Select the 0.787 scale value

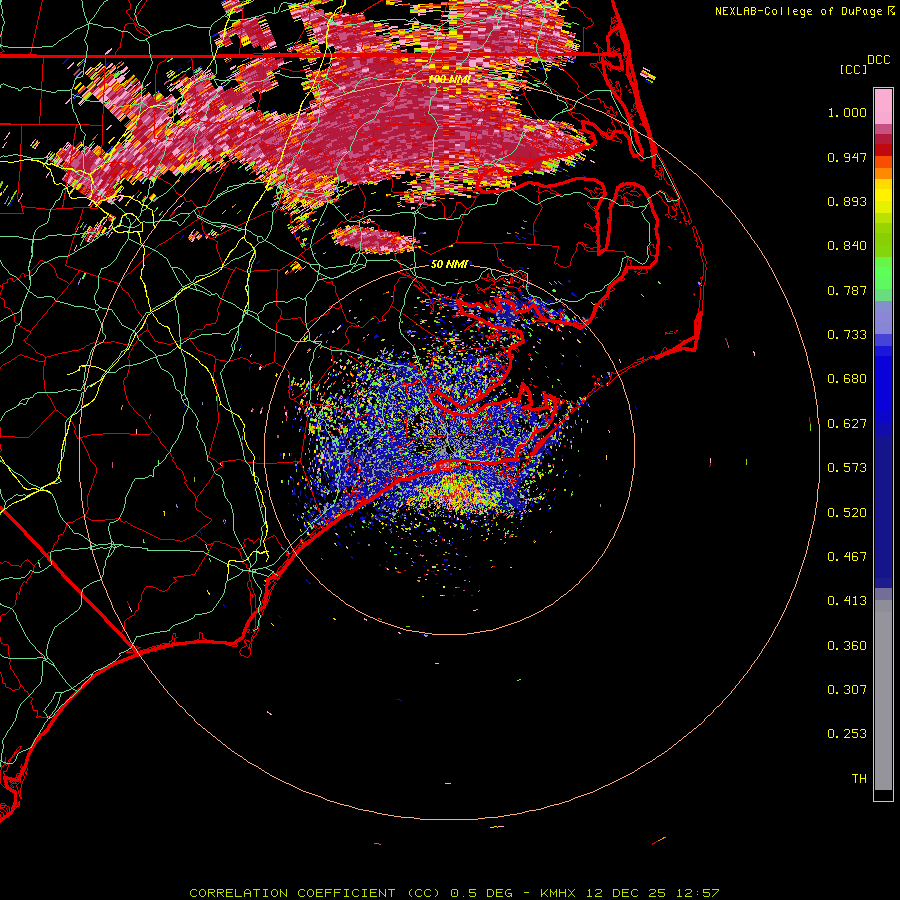pos(847,290)
